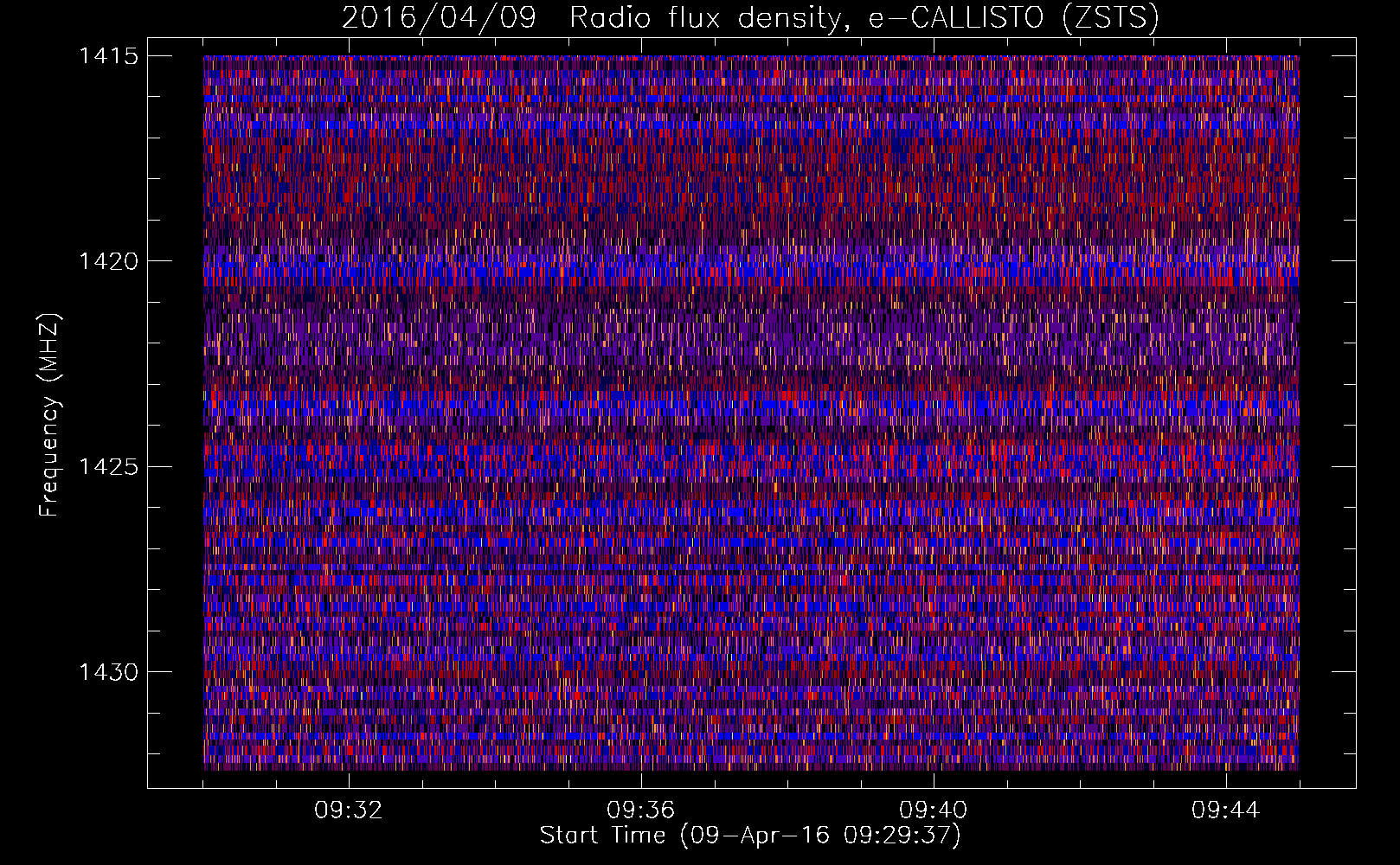The image size is (1400, 865).
Task: Select the '1430' frequency axis label
Action: (108, 672)
